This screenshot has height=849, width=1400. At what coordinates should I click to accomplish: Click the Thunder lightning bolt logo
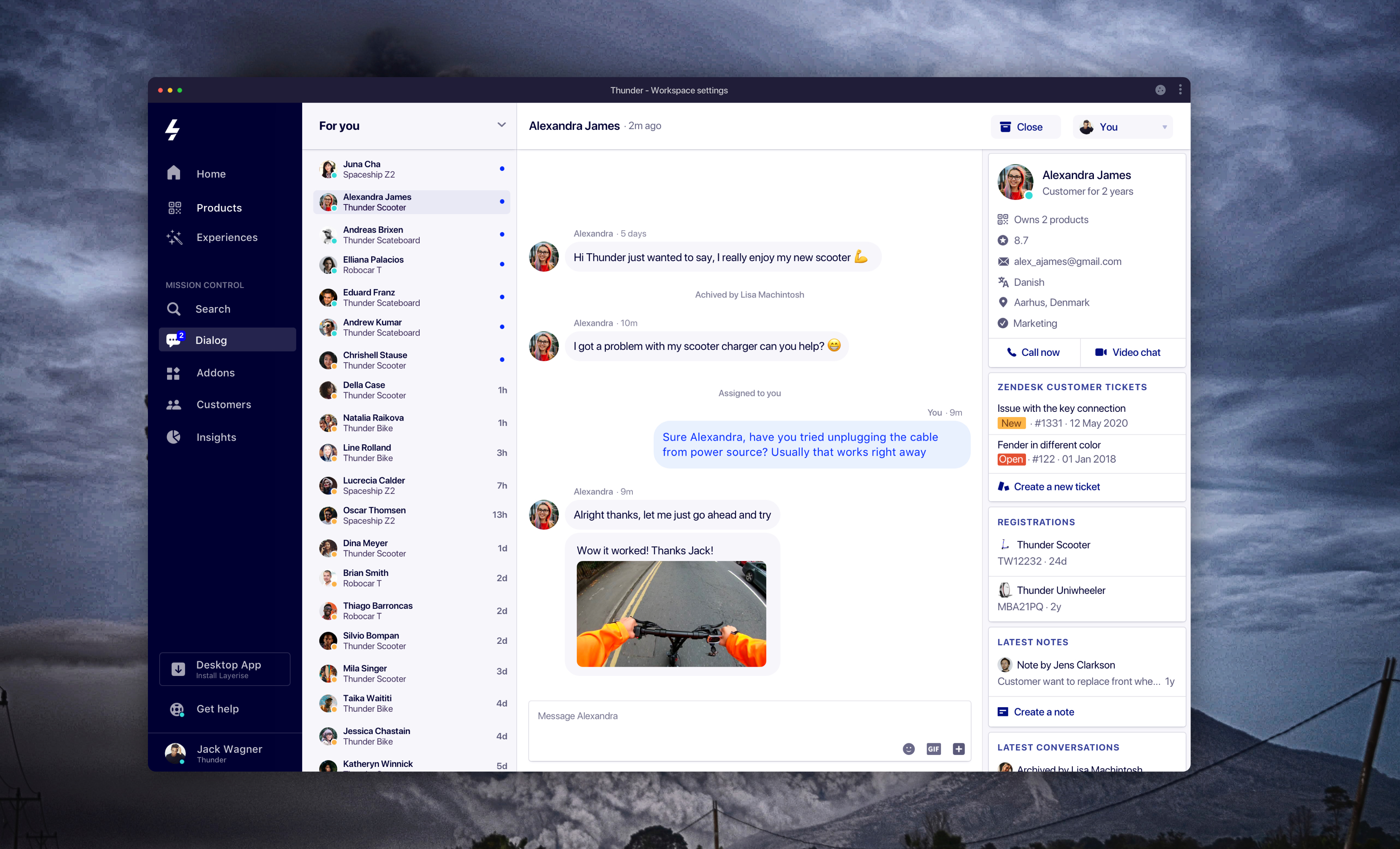(173, 129)
